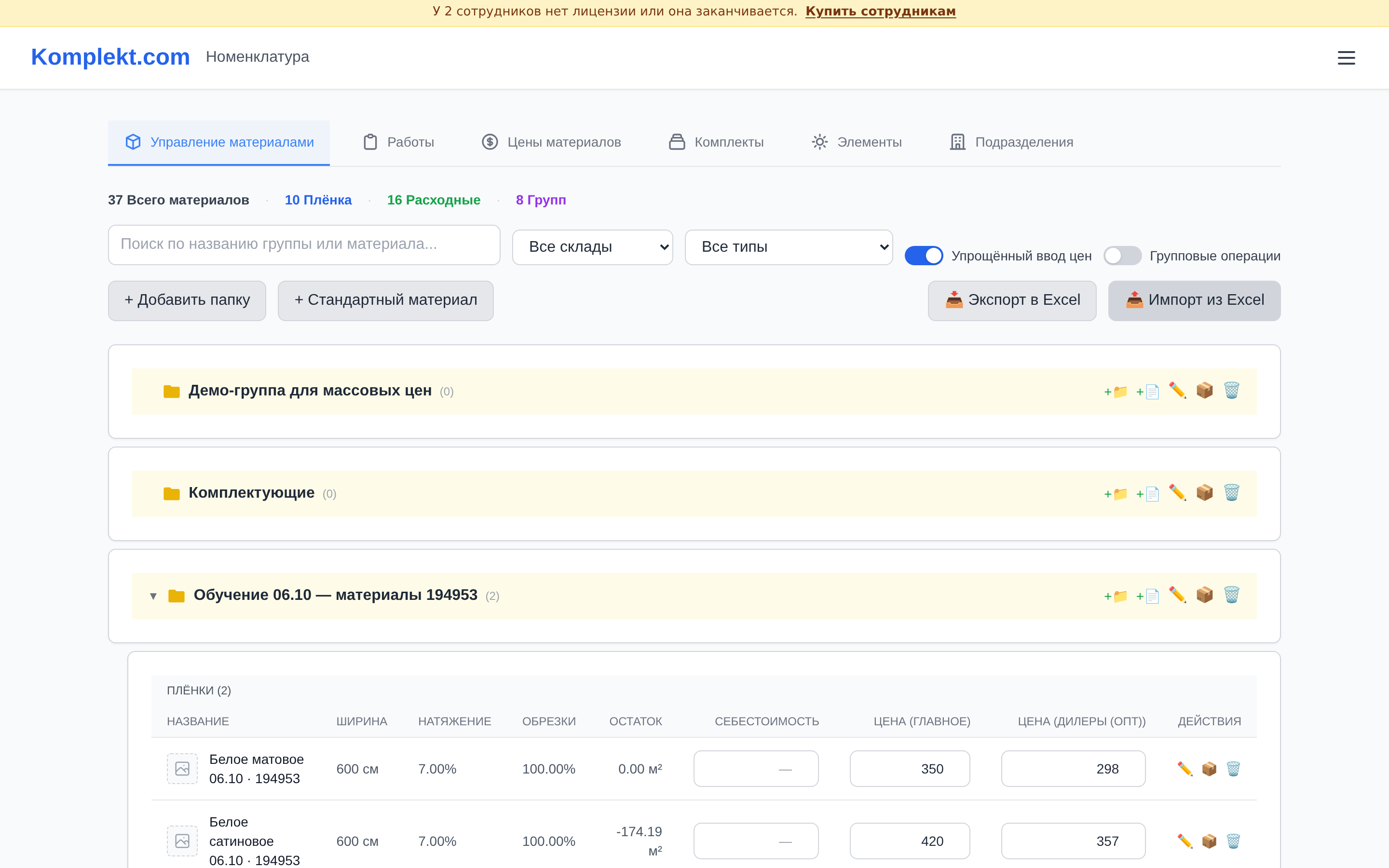Delete the Комплектующие folder

1232,492
